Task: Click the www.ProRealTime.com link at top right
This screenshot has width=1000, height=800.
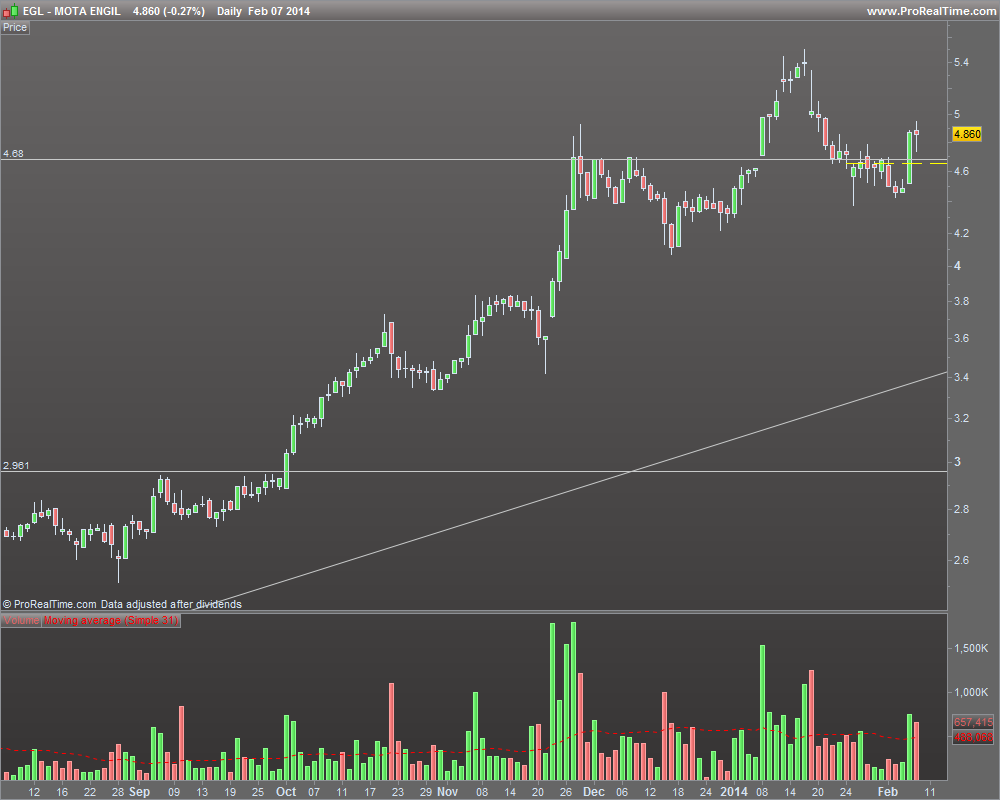Action: tap(931, 11)
